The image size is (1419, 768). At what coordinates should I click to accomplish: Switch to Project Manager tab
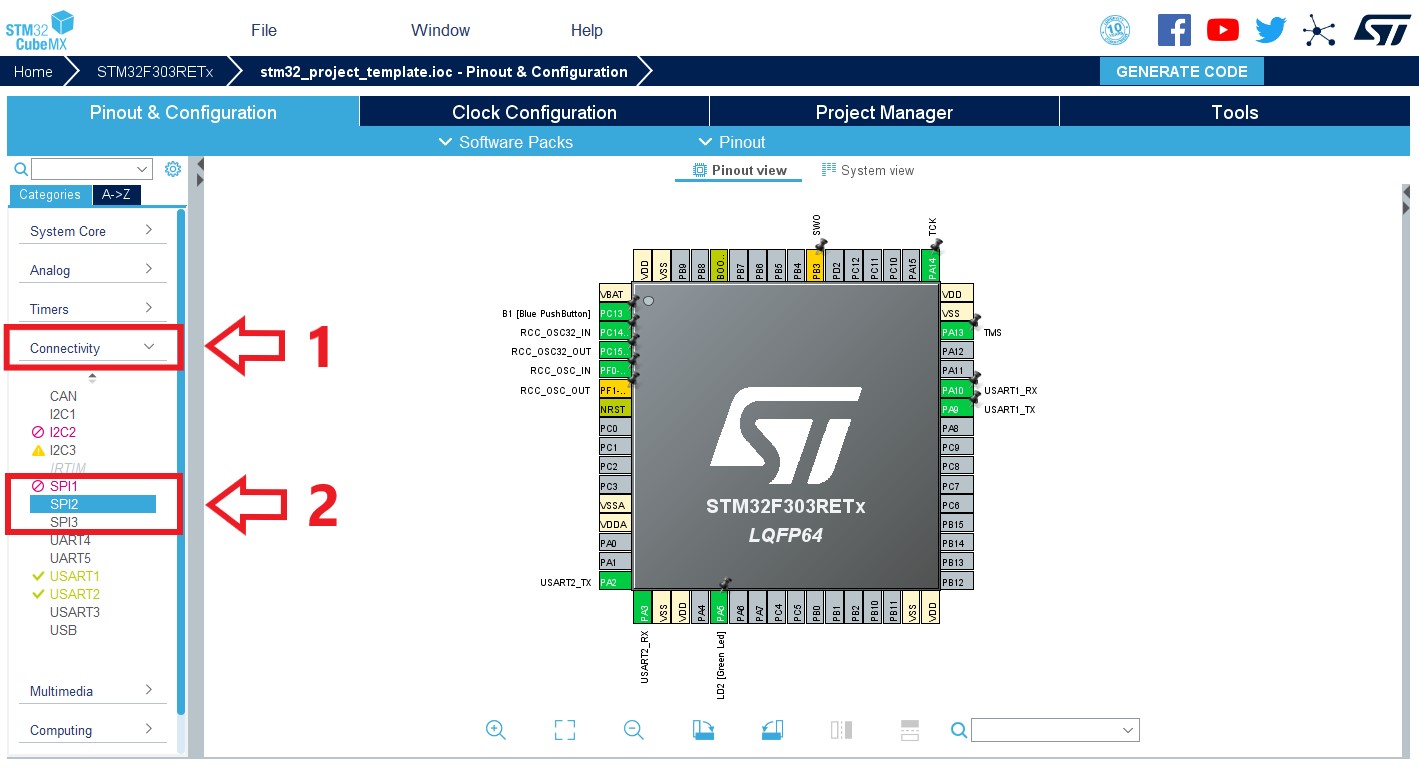(884, 112)
